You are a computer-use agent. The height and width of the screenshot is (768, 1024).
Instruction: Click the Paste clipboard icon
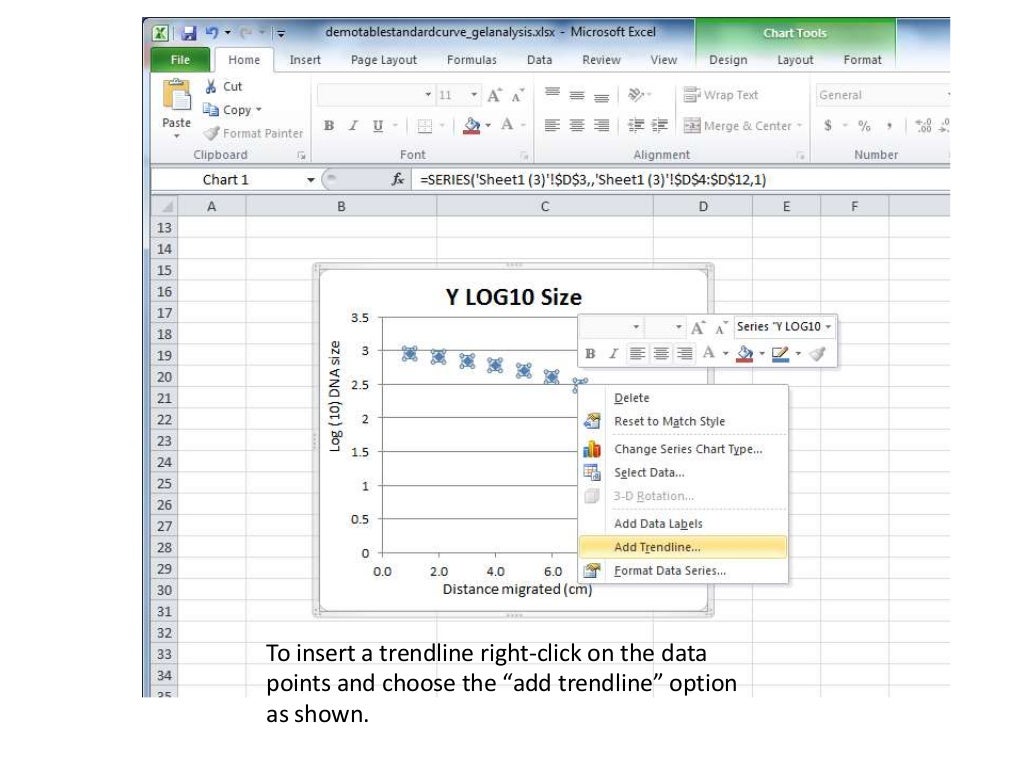tap(176, 95)
